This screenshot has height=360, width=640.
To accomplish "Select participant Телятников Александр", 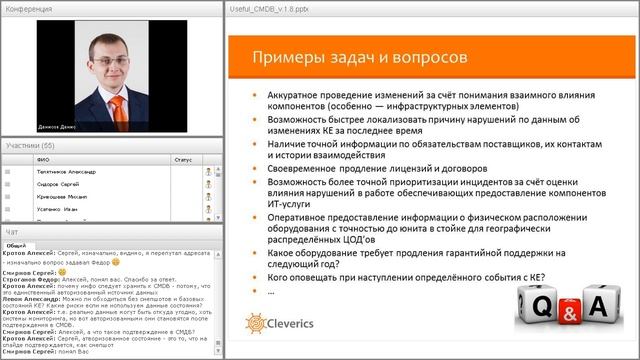I will click(x=66, y=172).
